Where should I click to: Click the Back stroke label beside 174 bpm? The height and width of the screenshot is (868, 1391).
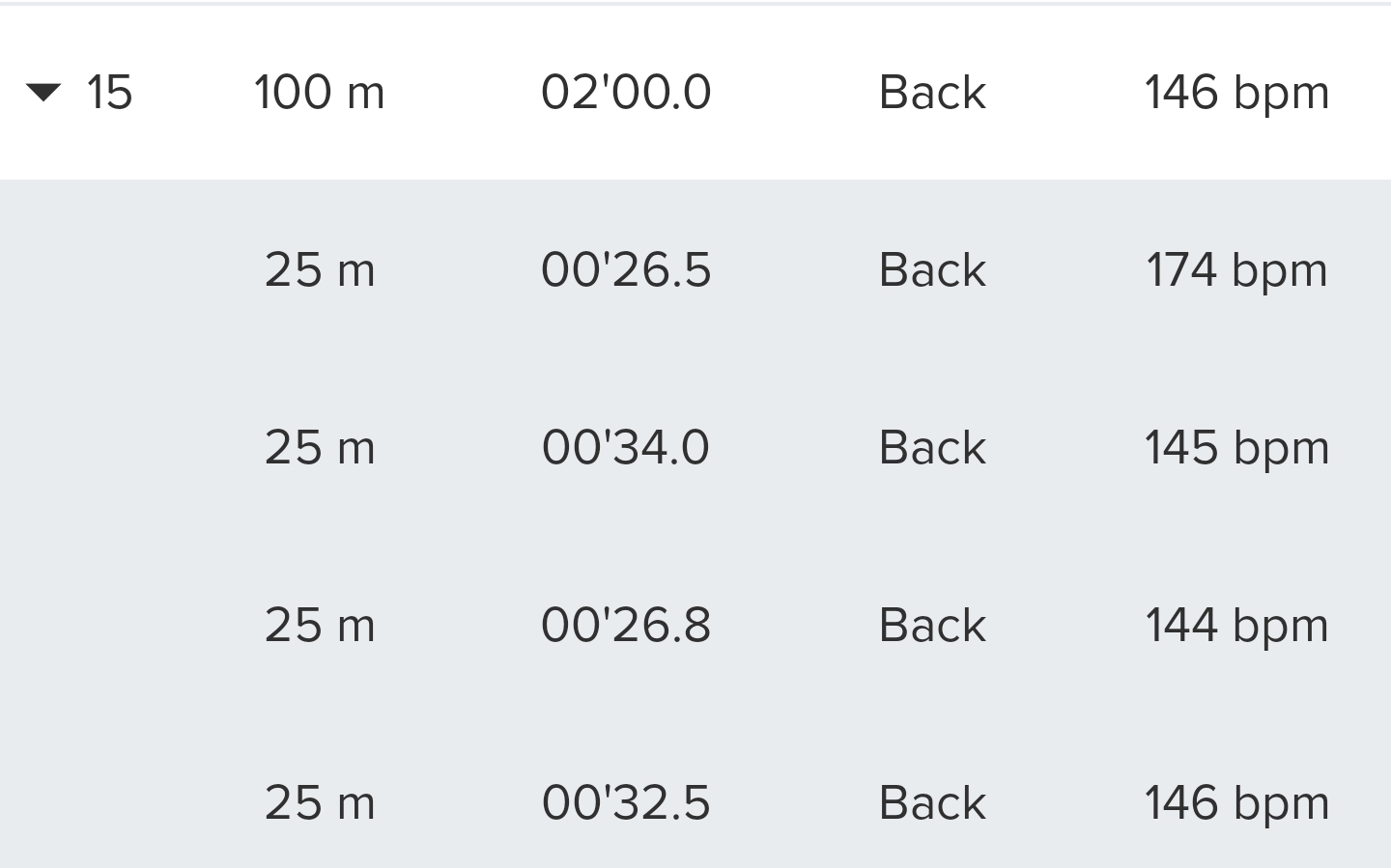pos(932,269)
